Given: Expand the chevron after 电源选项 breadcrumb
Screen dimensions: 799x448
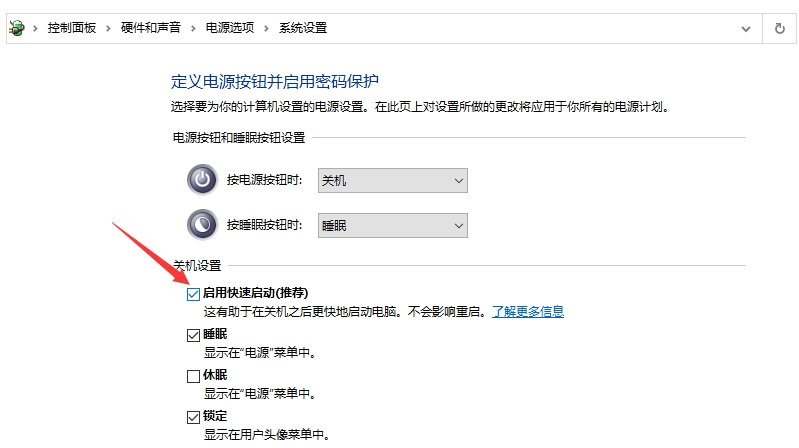Looking at the screenshot, I should coord(267,28).
